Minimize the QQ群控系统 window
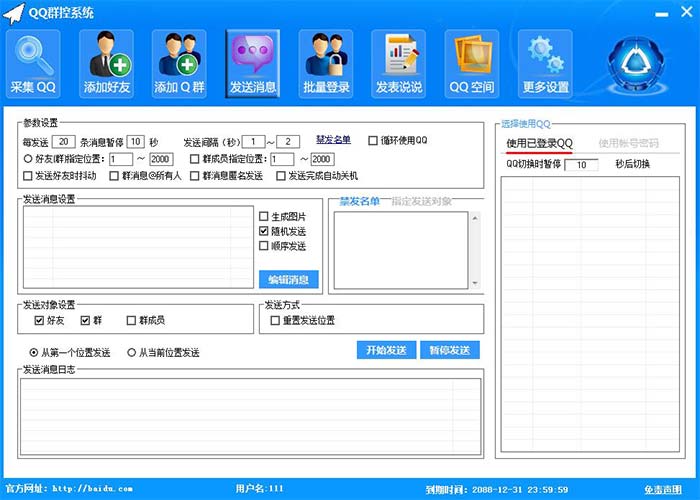The image size is (700, 500). click(x=662, y=14)
